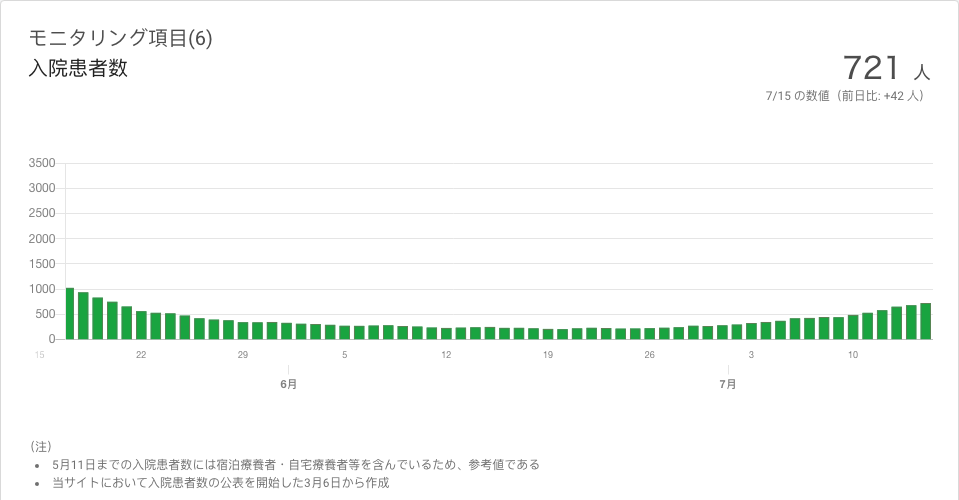Click the 5 x-axis date label
The height and width of the screenshot is (500, 959).
(x=344, y=355)
